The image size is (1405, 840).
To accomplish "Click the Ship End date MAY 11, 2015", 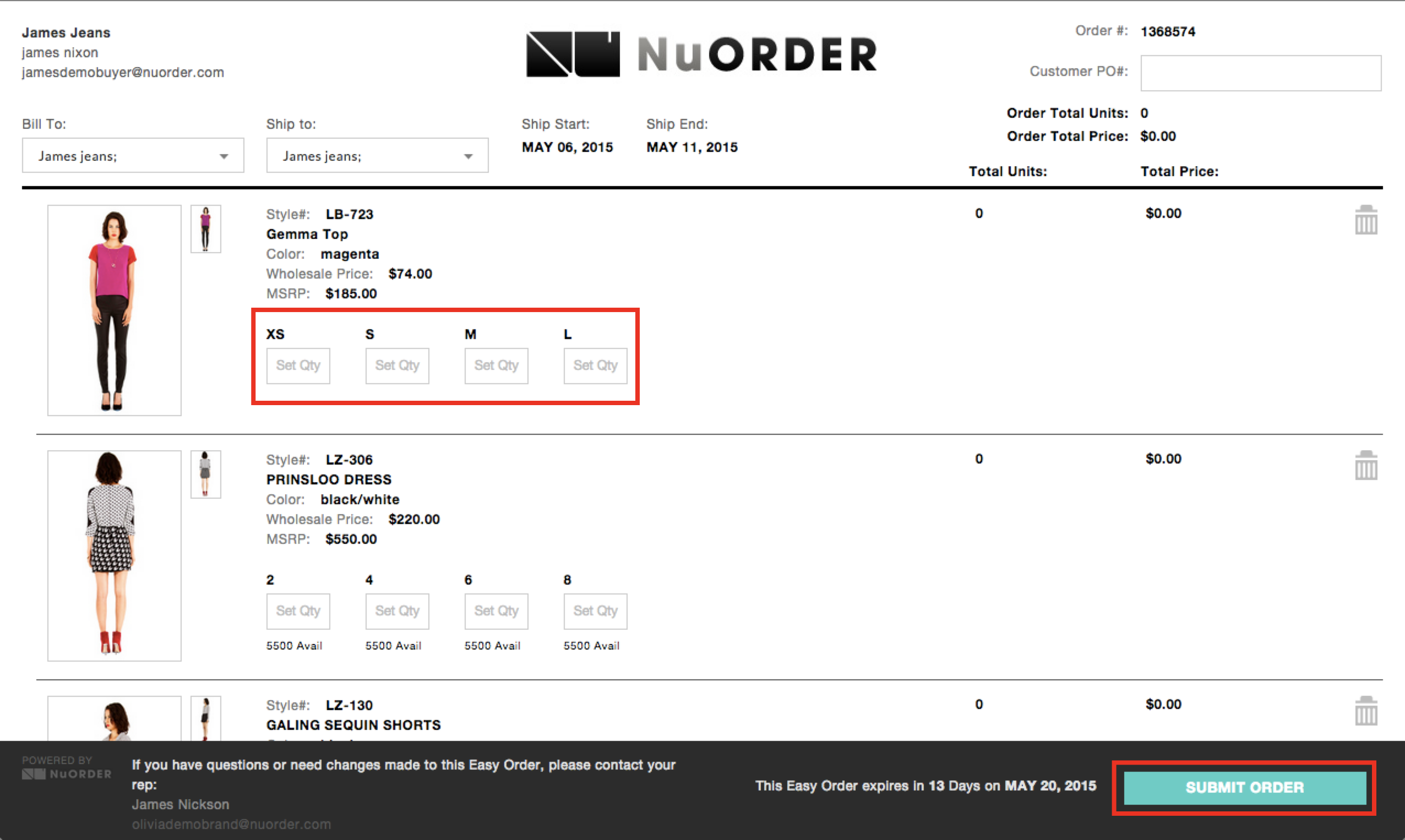I will [691, 147].
